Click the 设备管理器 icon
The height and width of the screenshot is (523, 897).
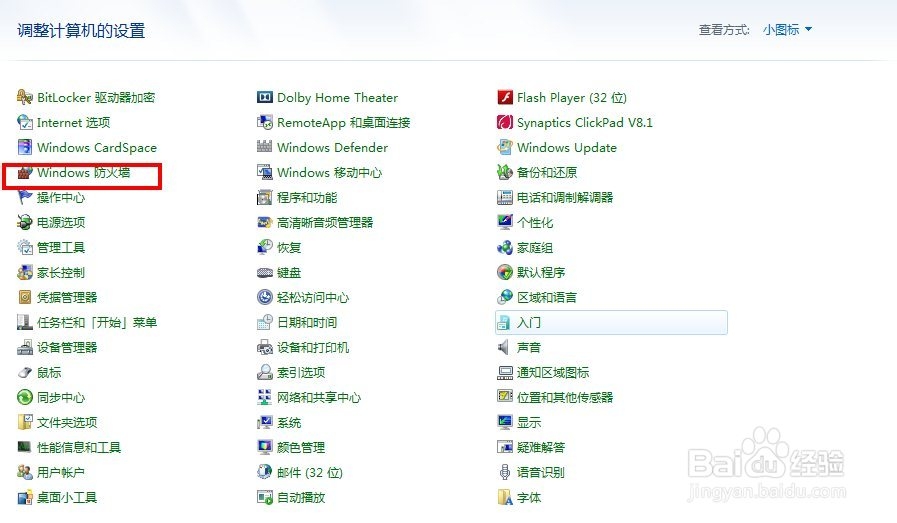tap(25, 347)
